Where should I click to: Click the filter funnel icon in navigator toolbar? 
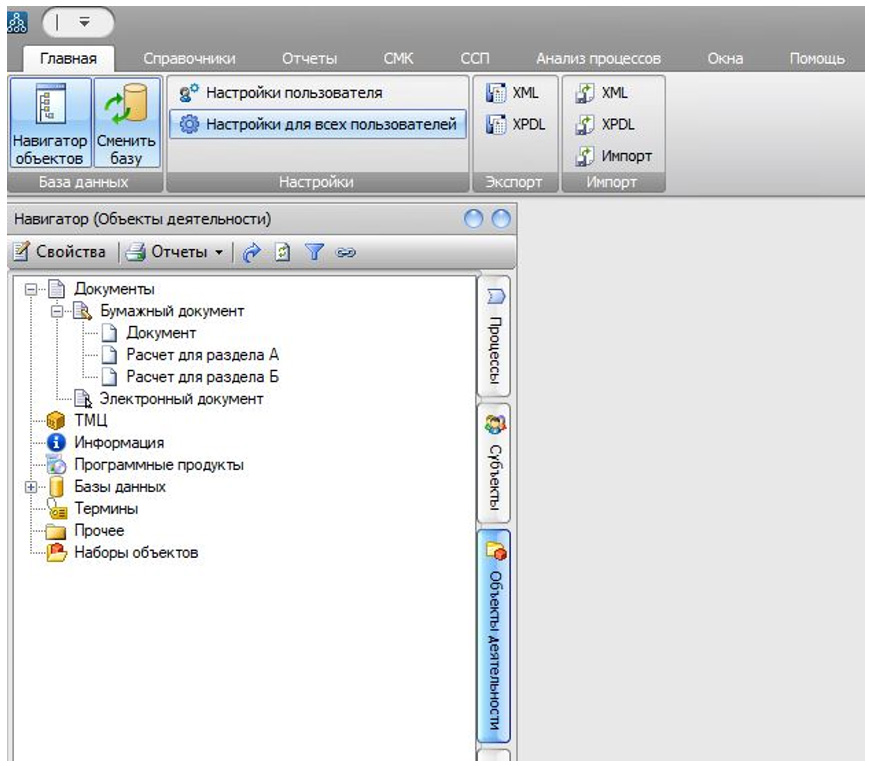click(314, 253)
